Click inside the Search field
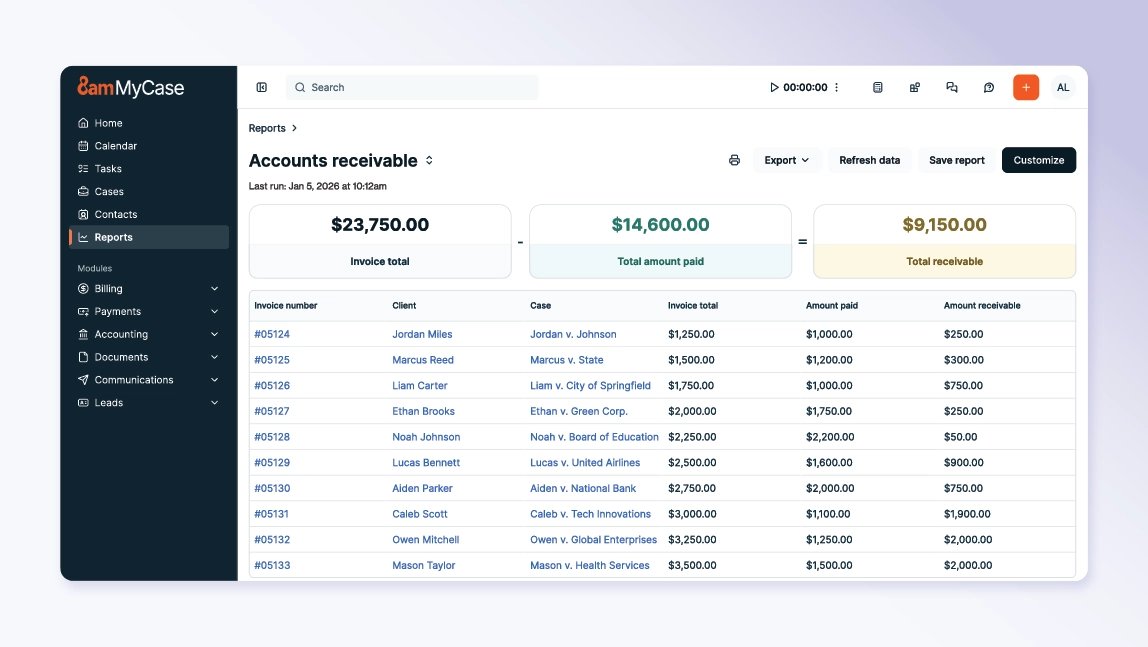1148x647 pixels. pyautogui.click(x=410, y=87)
